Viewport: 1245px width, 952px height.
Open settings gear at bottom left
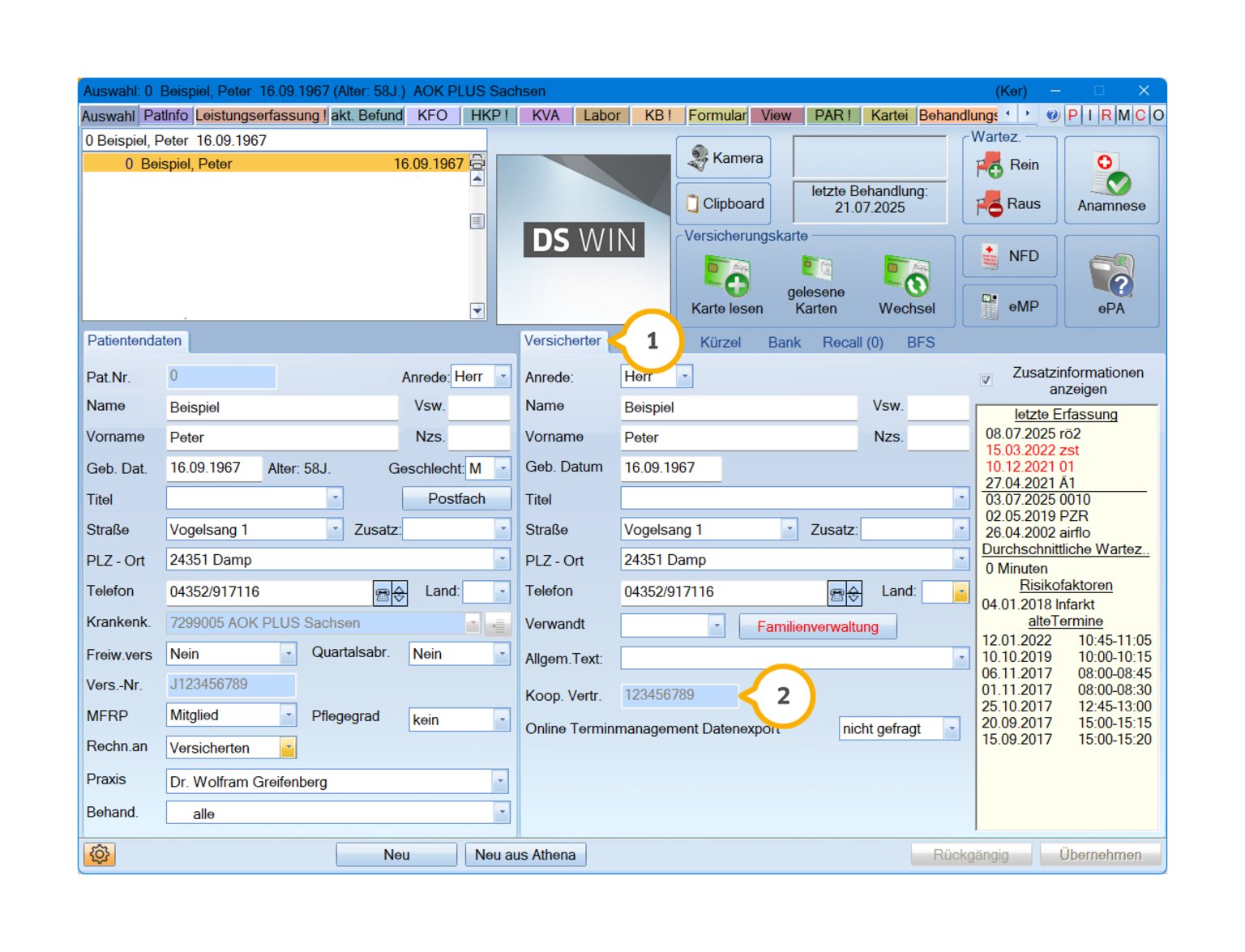[100, 854]
